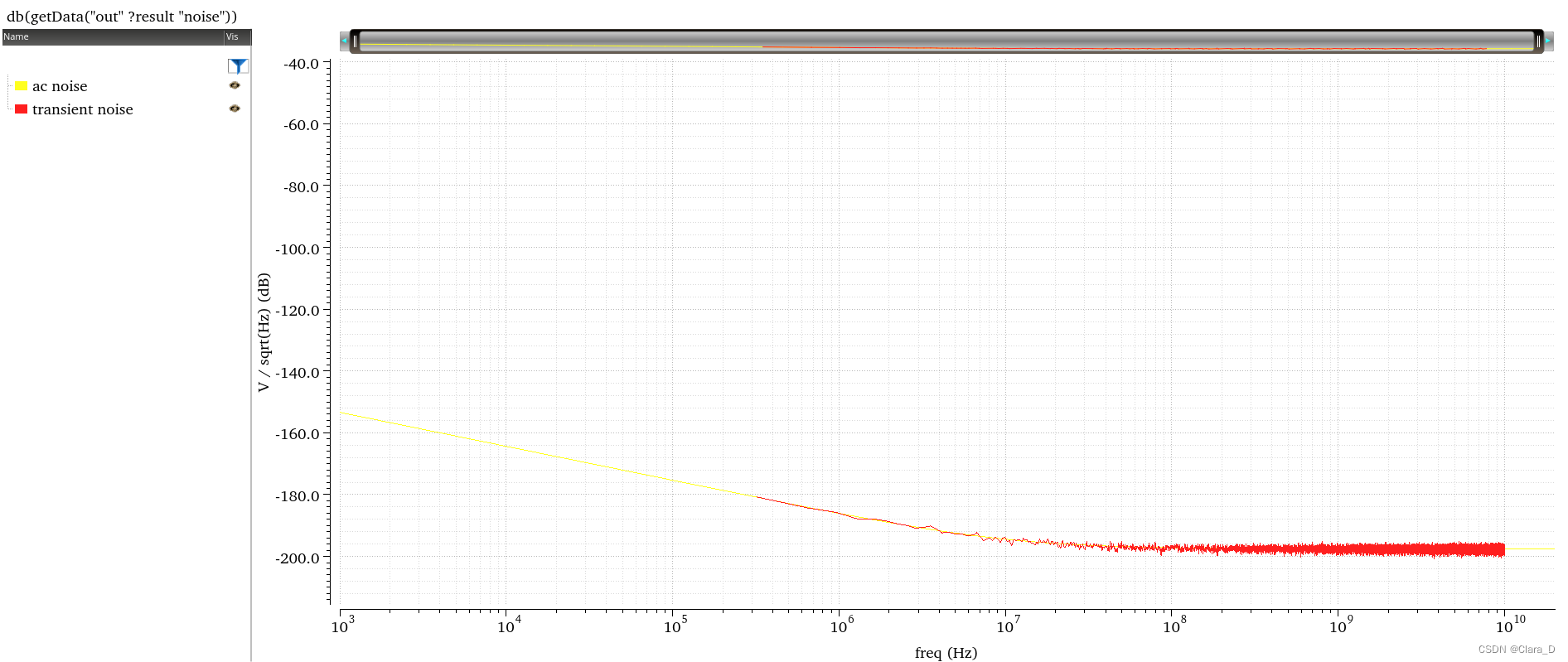Click the -180.0 y-axis tick label
This screenshot has height=662, width=1568.
298,496
